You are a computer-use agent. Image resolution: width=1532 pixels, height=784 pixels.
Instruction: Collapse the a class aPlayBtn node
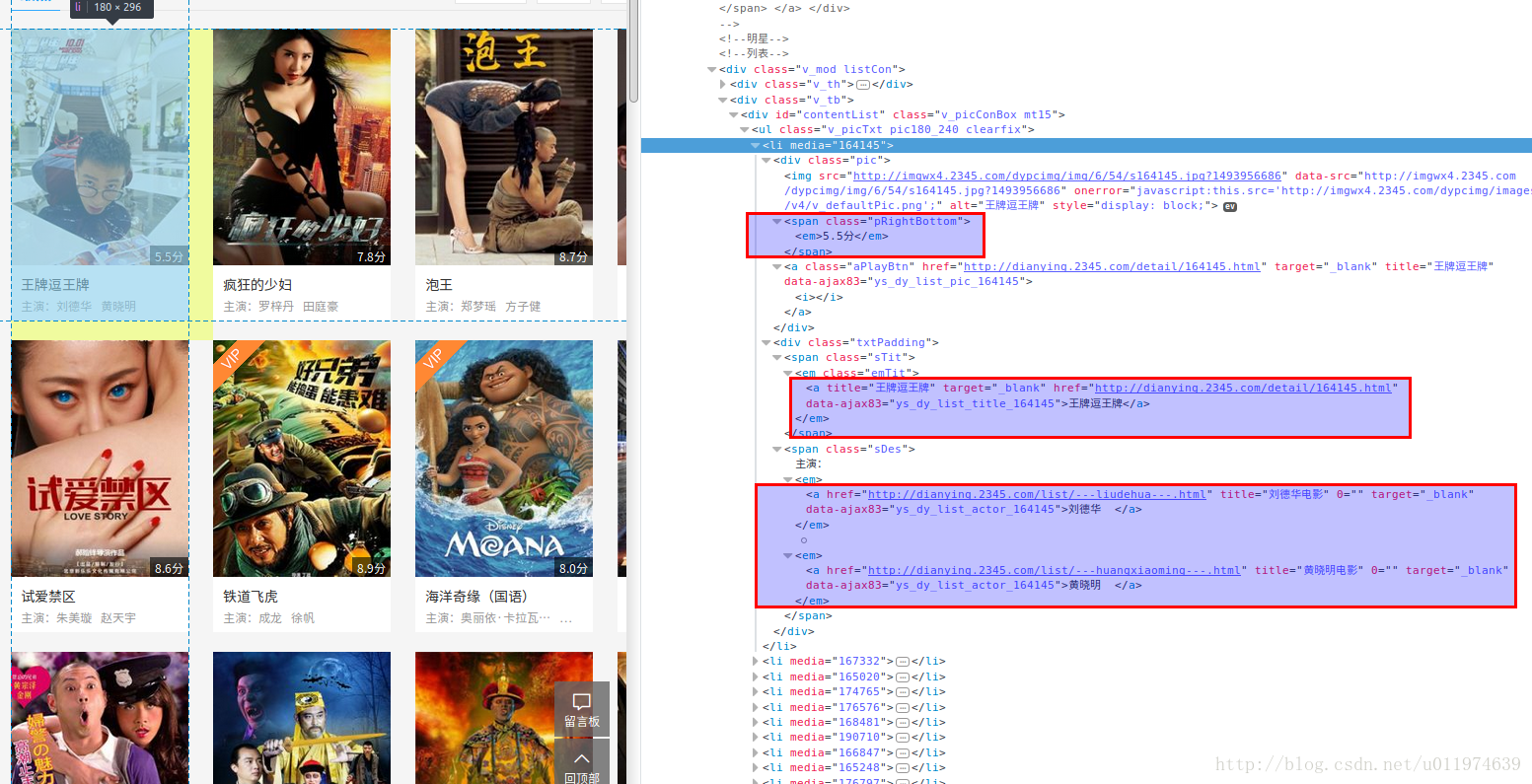(777, 267)
